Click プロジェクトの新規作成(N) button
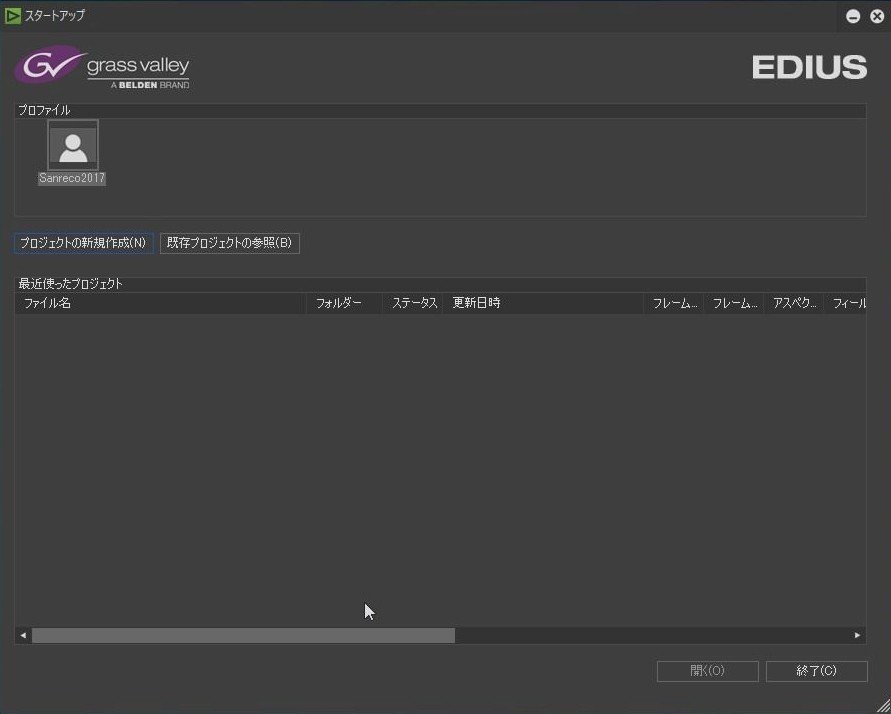The width and height of the screenshot is (891, 714). coord(83,243)
